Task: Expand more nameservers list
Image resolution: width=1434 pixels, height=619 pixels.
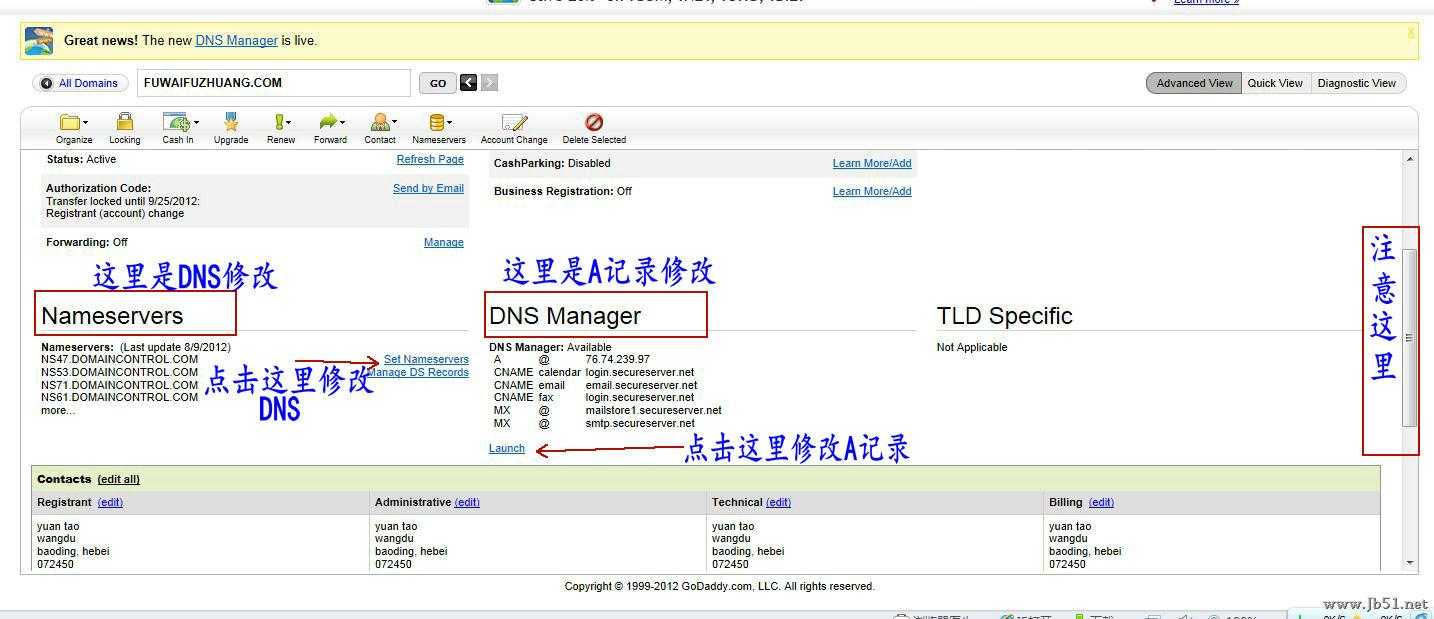Action: 57,410
